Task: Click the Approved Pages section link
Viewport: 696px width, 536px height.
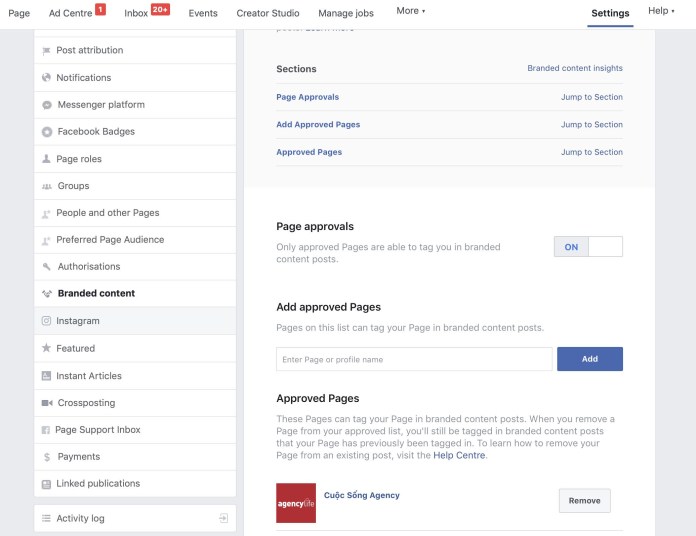Action: pos(309,152)
